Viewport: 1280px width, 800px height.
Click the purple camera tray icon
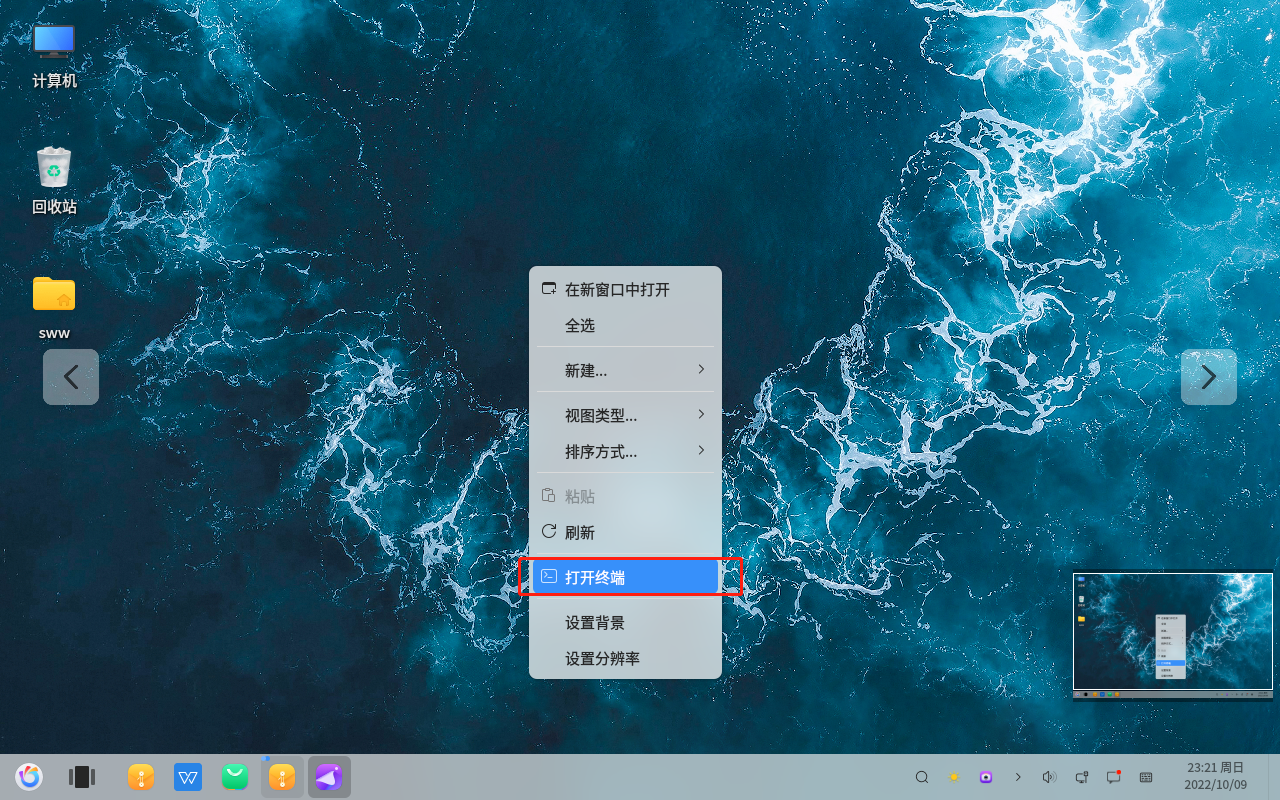point(986,777)
